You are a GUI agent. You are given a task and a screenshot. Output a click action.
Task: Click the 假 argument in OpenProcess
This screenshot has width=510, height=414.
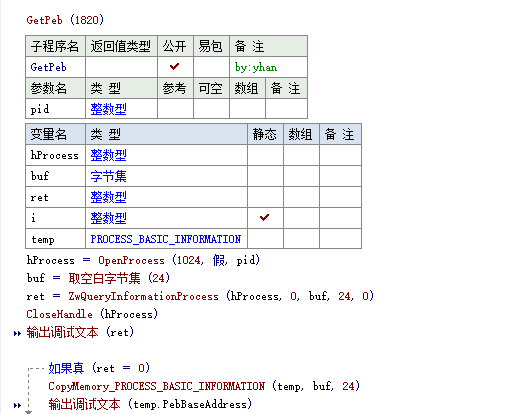pos(219,260)
